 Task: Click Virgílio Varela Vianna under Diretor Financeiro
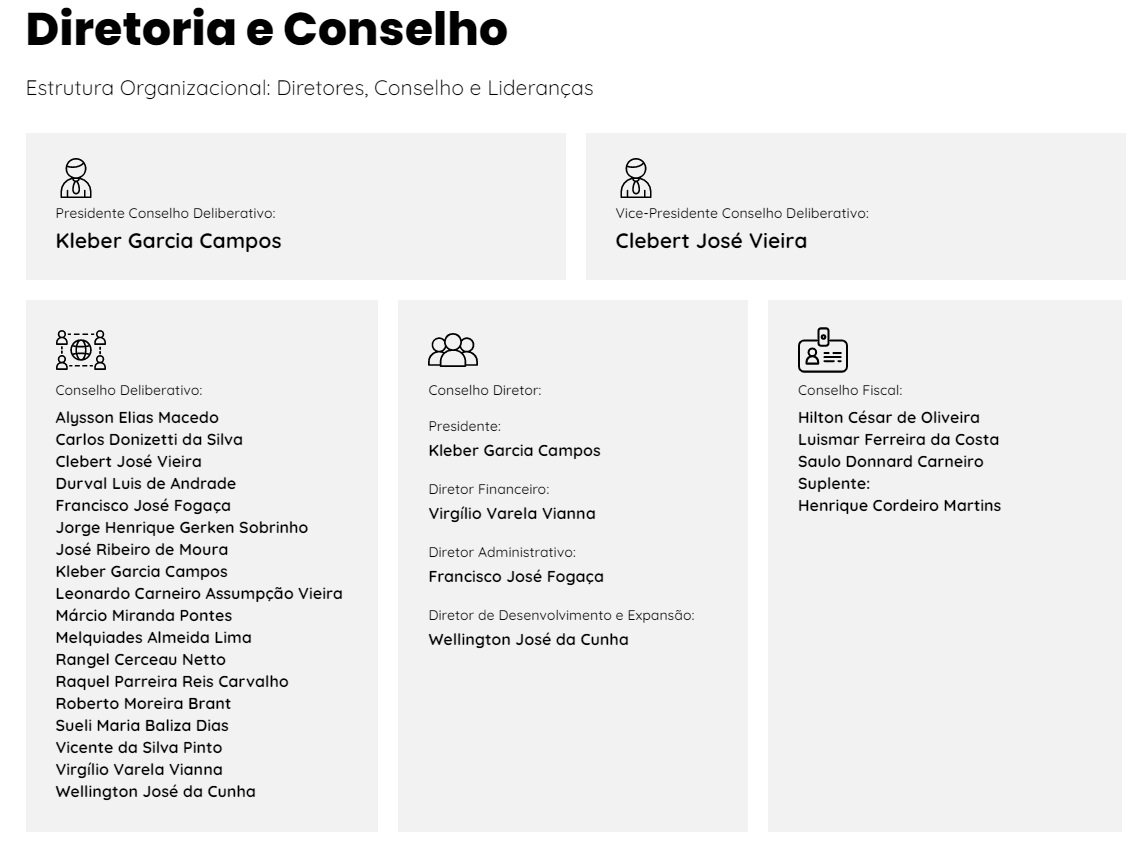point(512,514)
